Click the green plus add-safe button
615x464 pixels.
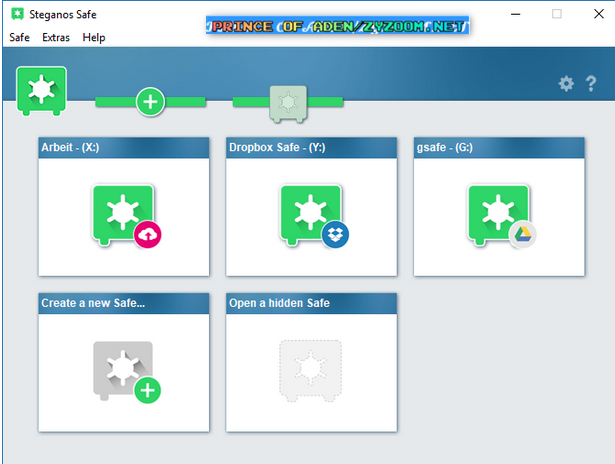click(150, 102)
